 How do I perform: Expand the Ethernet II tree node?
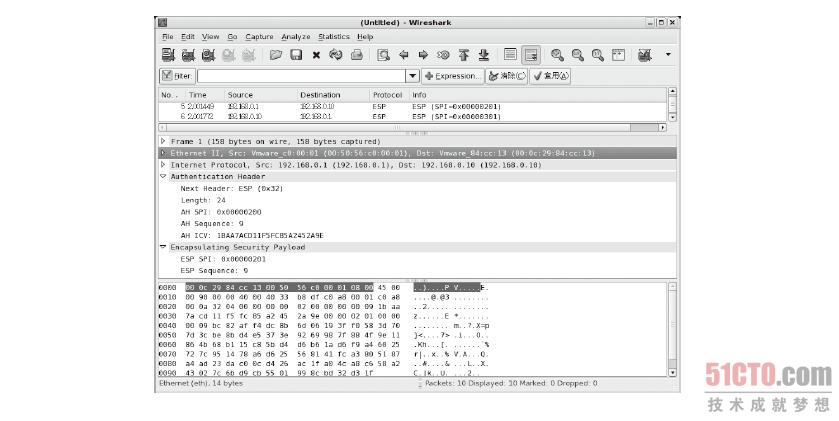click(163, 153)
